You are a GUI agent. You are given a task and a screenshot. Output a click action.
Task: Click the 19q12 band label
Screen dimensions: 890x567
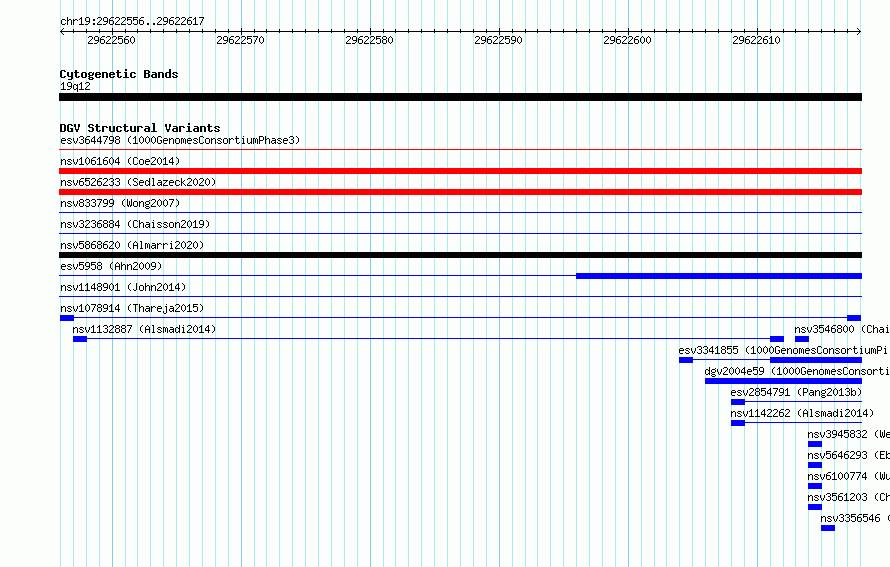click(75, 86)
